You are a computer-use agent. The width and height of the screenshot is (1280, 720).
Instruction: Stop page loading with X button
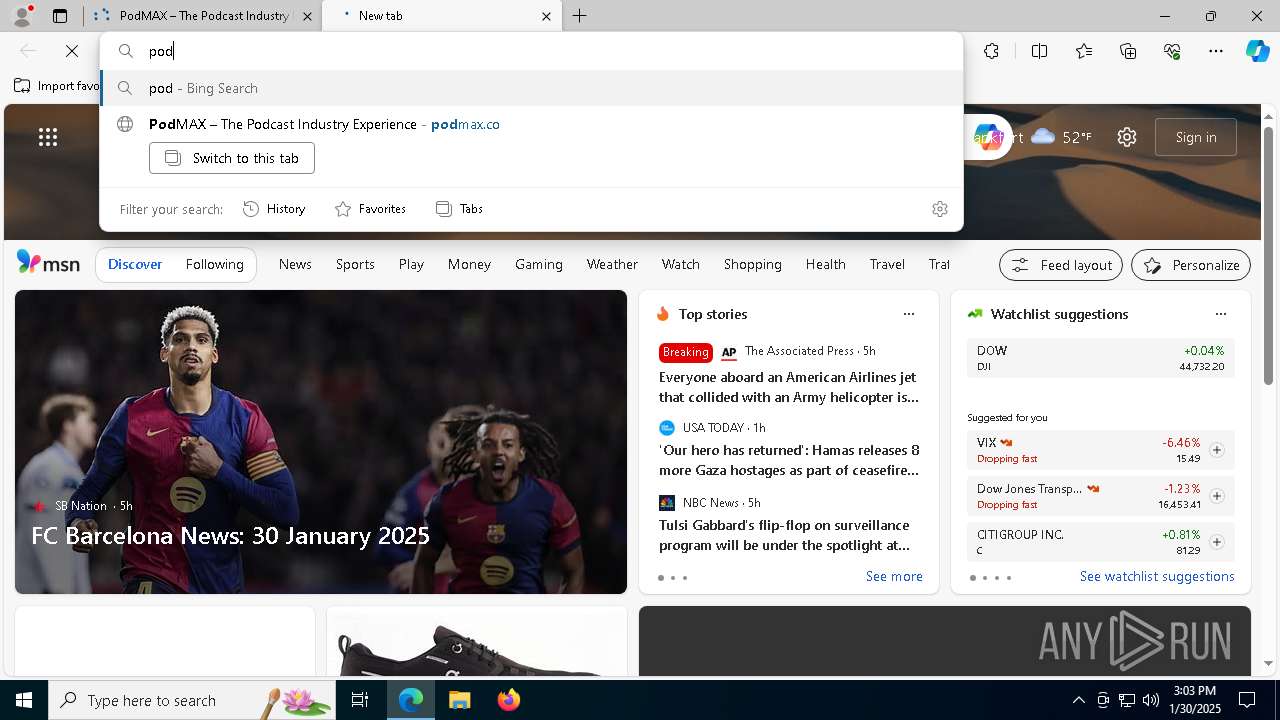tap(72, 51)
